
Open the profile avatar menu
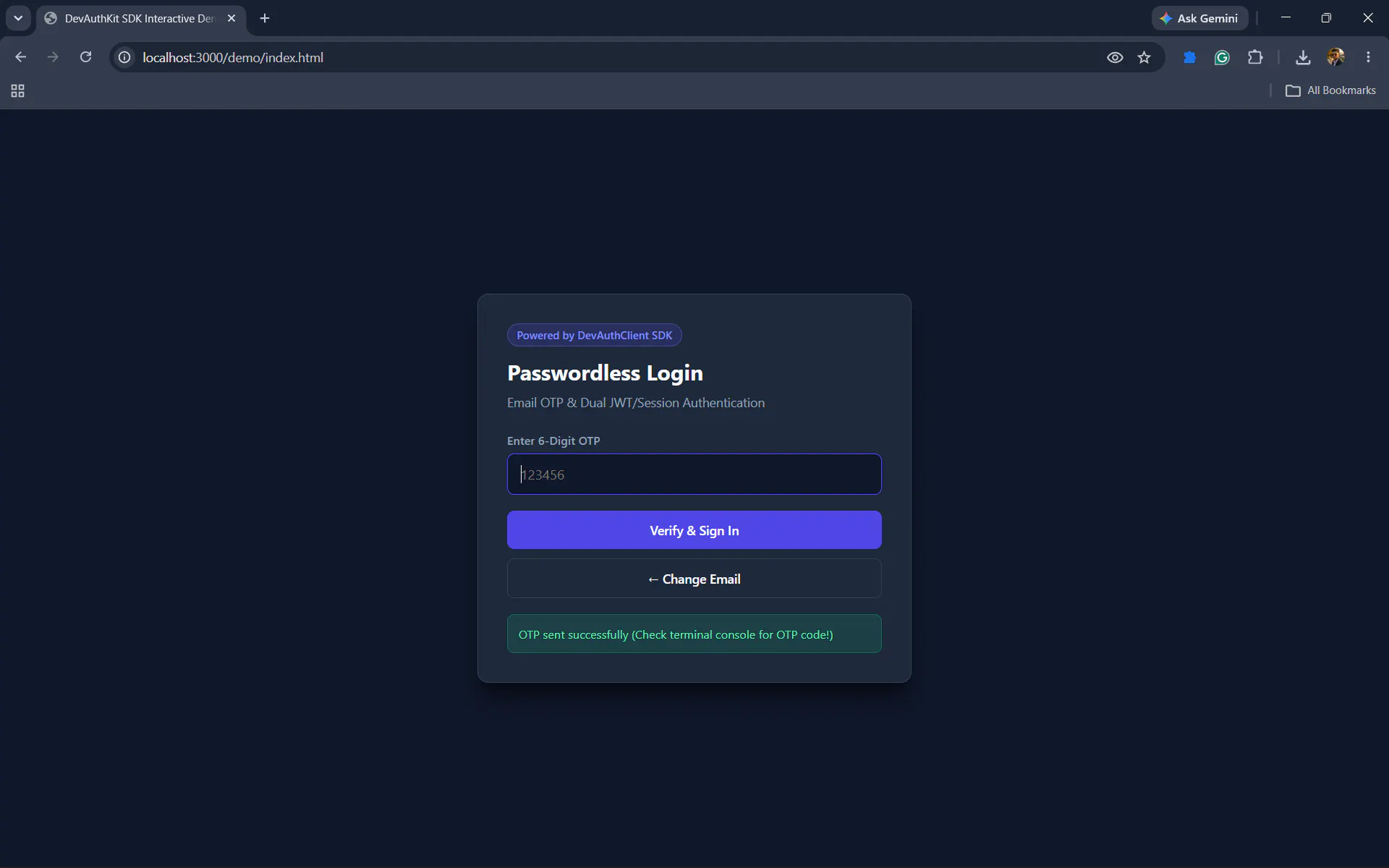[x=1335, y=57]
